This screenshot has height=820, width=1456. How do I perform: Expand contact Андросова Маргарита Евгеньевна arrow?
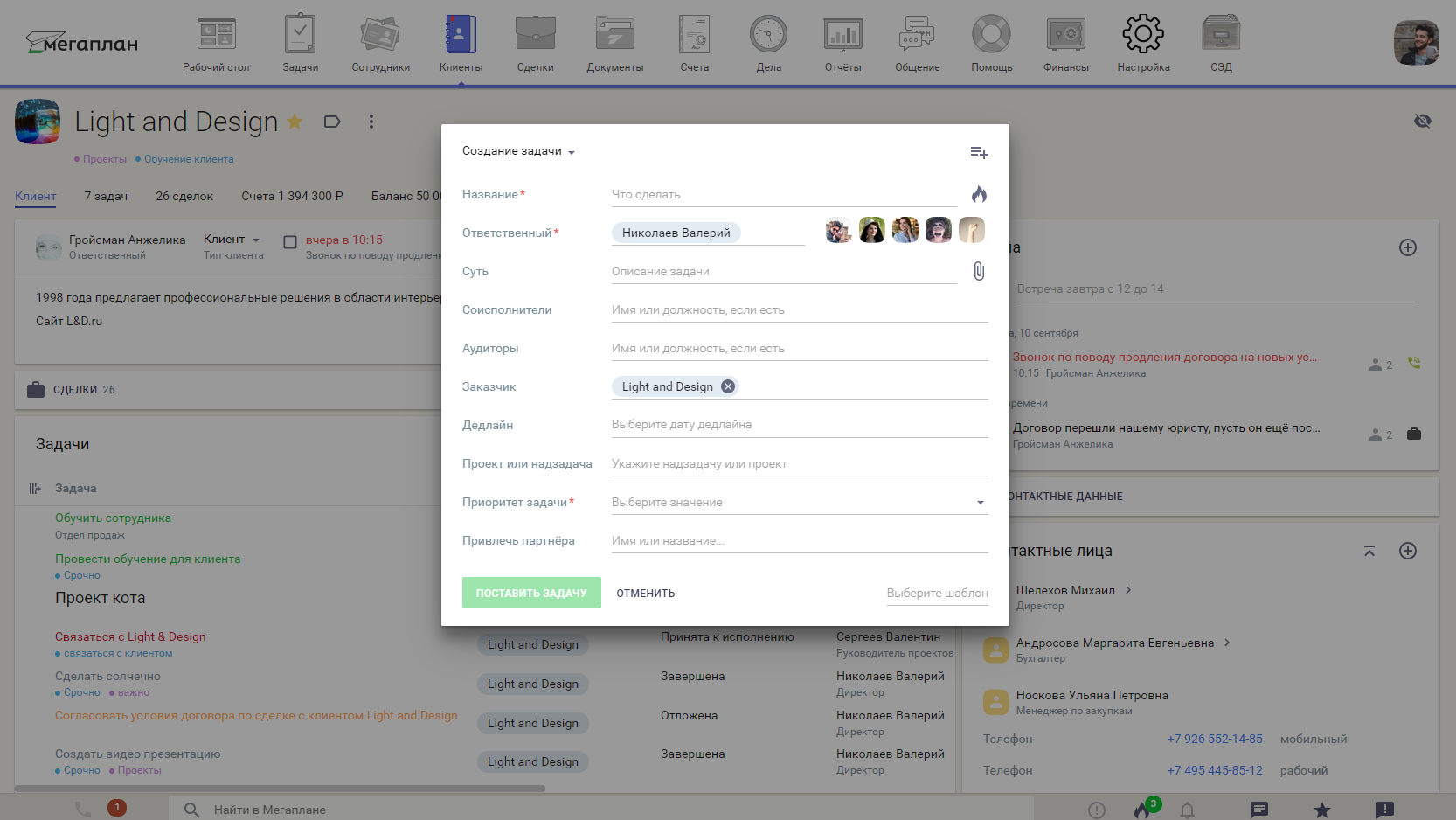pos(1227,643)
